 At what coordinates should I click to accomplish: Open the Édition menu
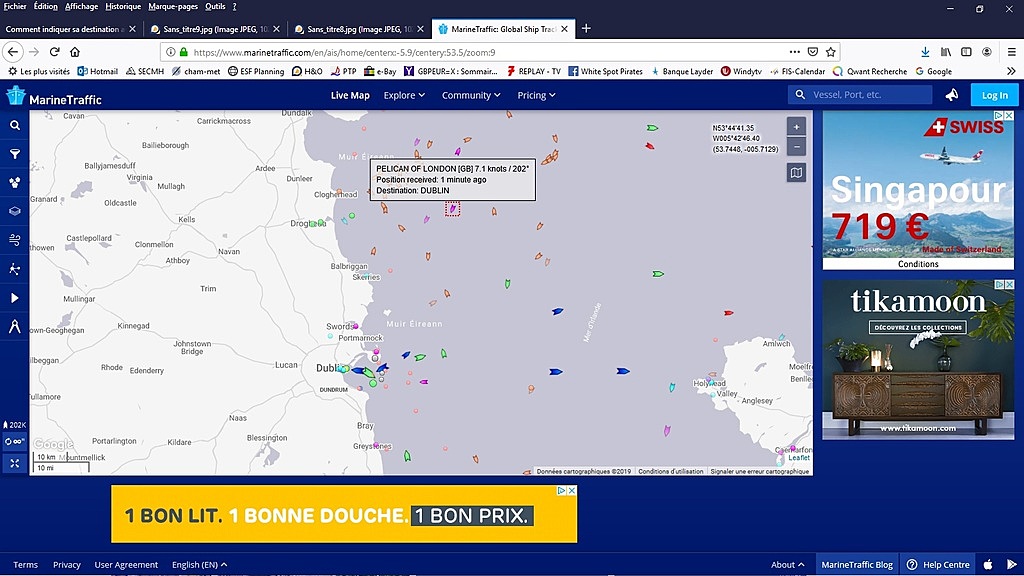point(46,7)
